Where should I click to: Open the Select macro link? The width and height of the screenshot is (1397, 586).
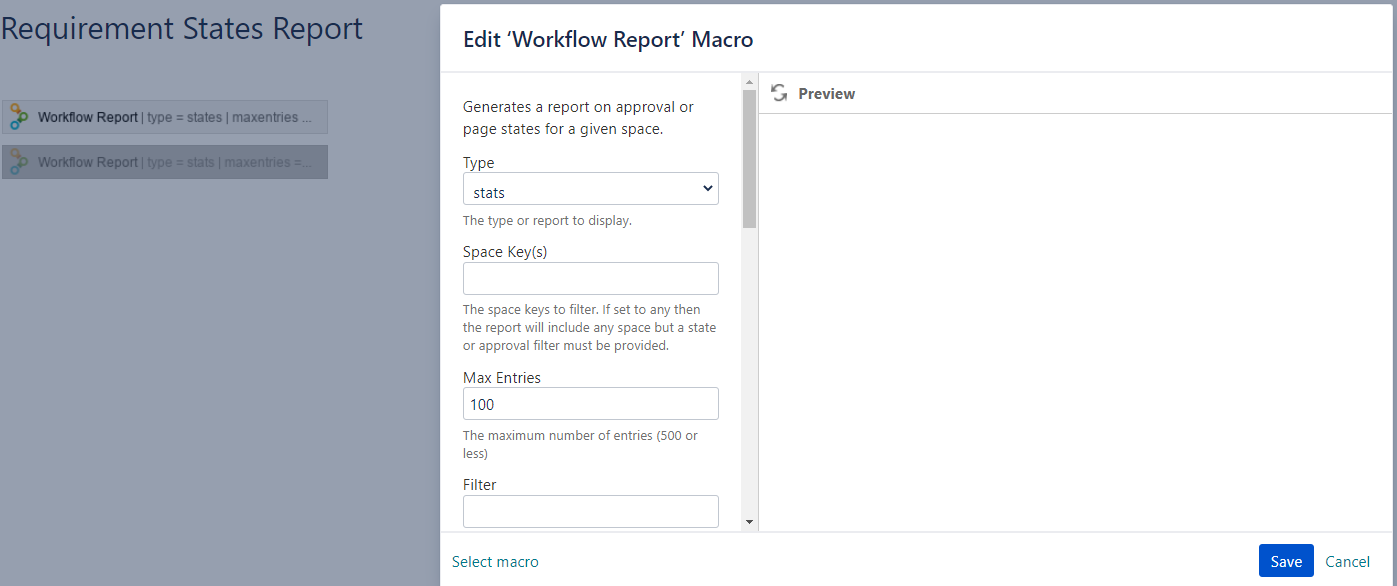pos(495,562)
